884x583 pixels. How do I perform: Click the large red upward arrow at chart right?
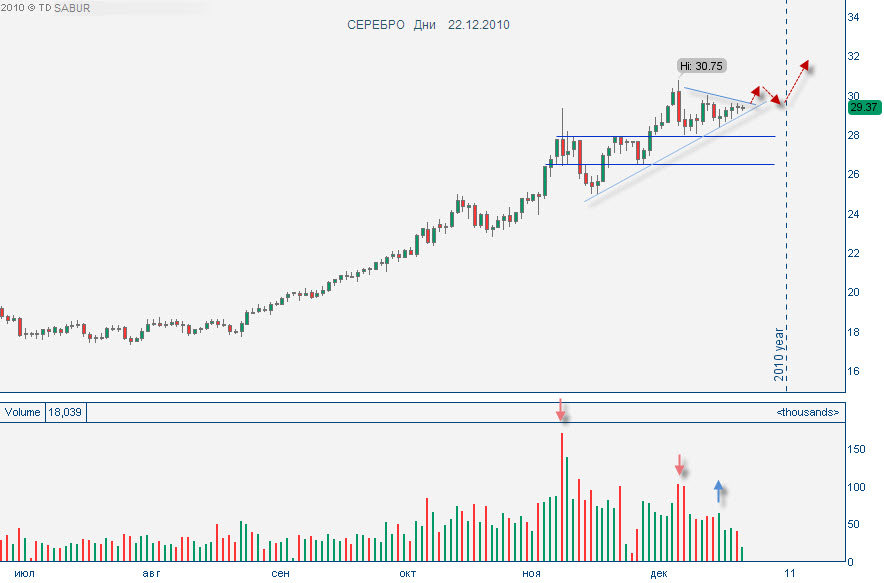tap(798, 83)
